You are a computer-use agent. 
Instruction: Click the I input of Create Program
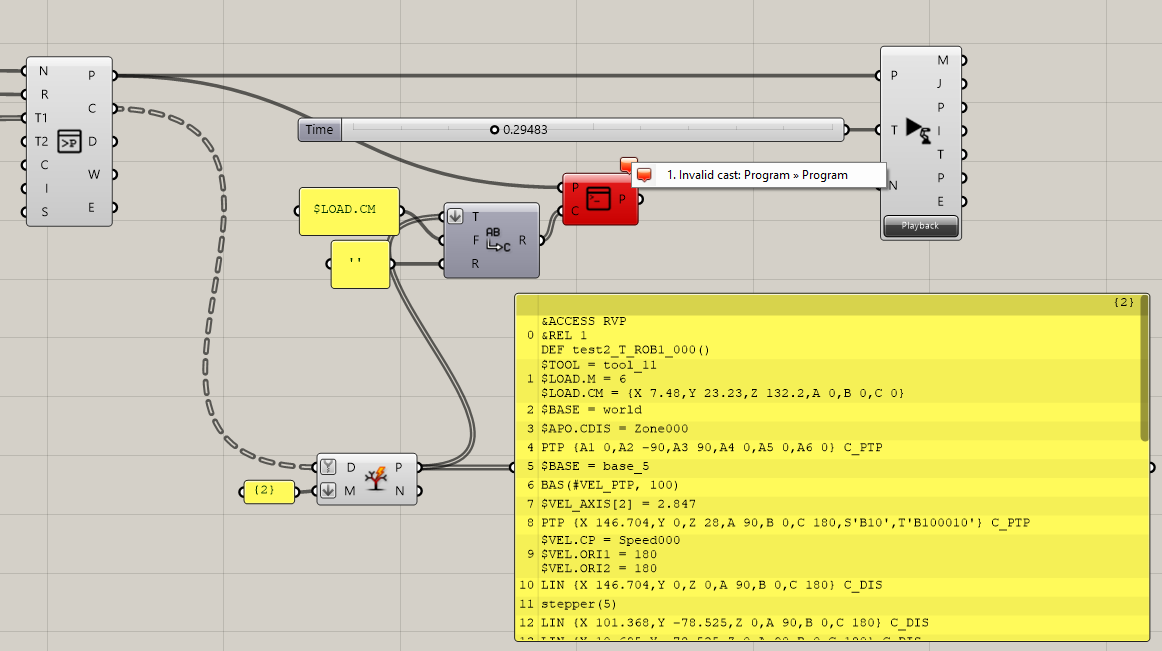(x=46, y=188)
